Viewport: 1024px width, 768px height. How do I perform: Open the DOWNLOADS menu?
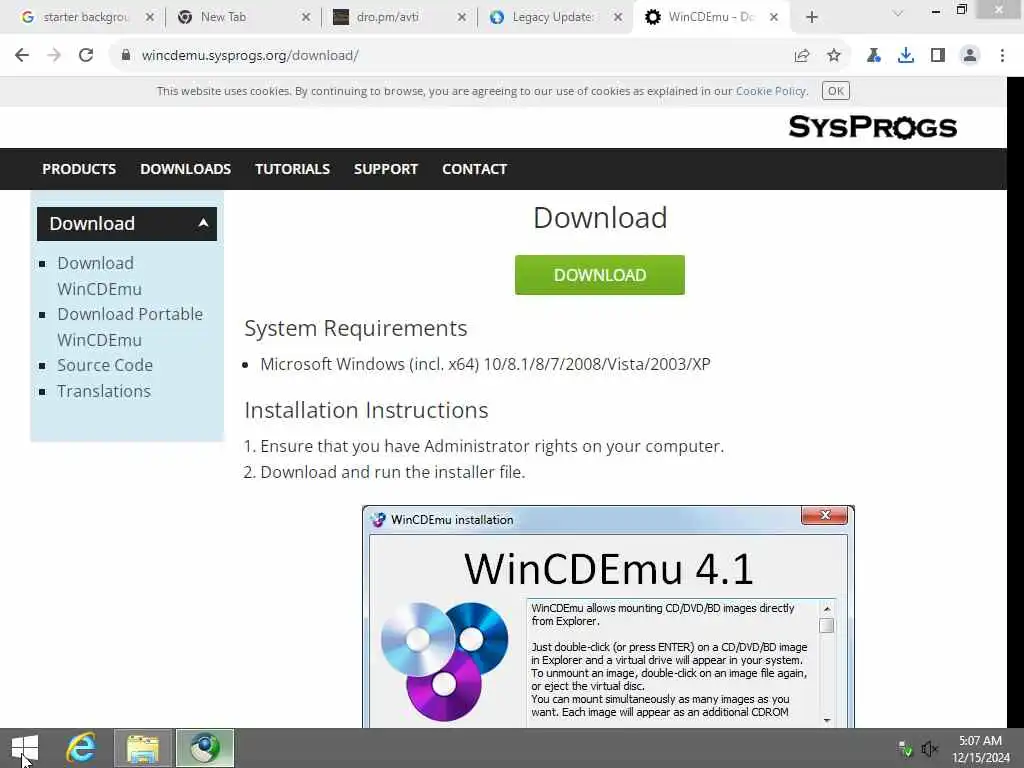185,169
